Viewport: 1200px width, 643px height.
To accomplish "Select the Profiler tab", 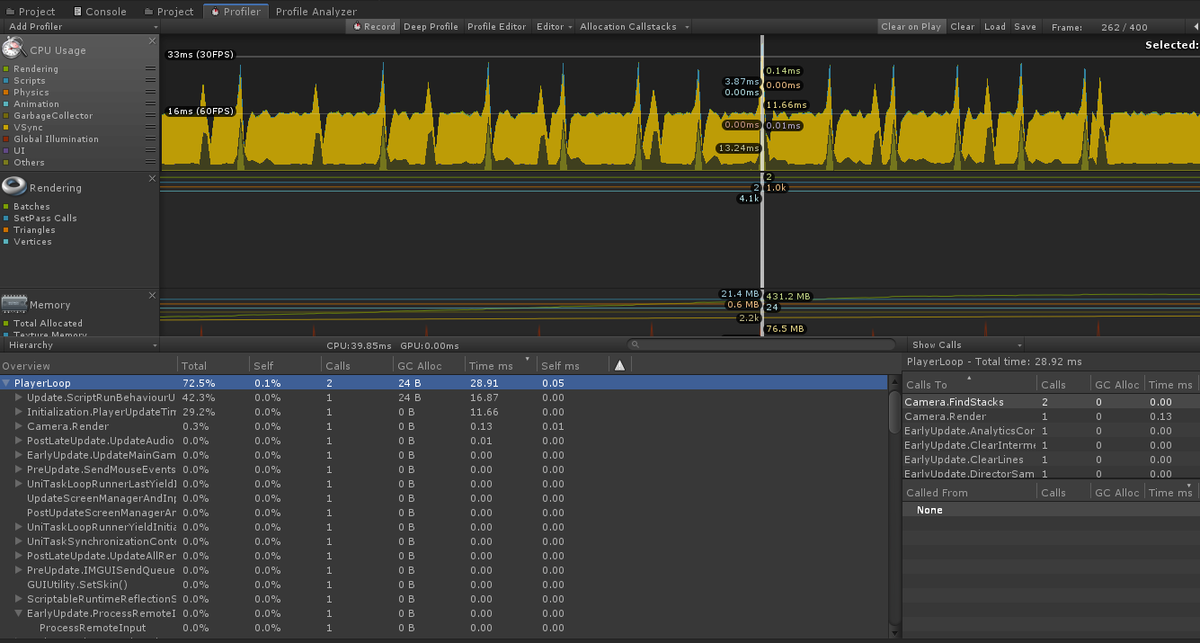I will coord(235,11).
